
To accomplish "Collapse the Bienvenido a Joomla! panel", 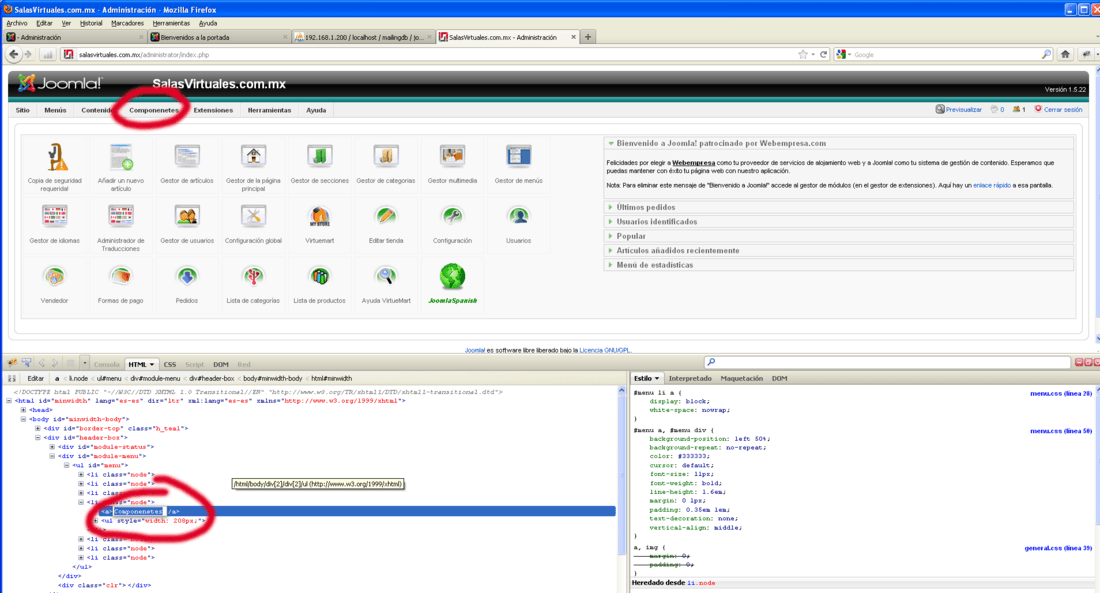I will coord(838,143).
